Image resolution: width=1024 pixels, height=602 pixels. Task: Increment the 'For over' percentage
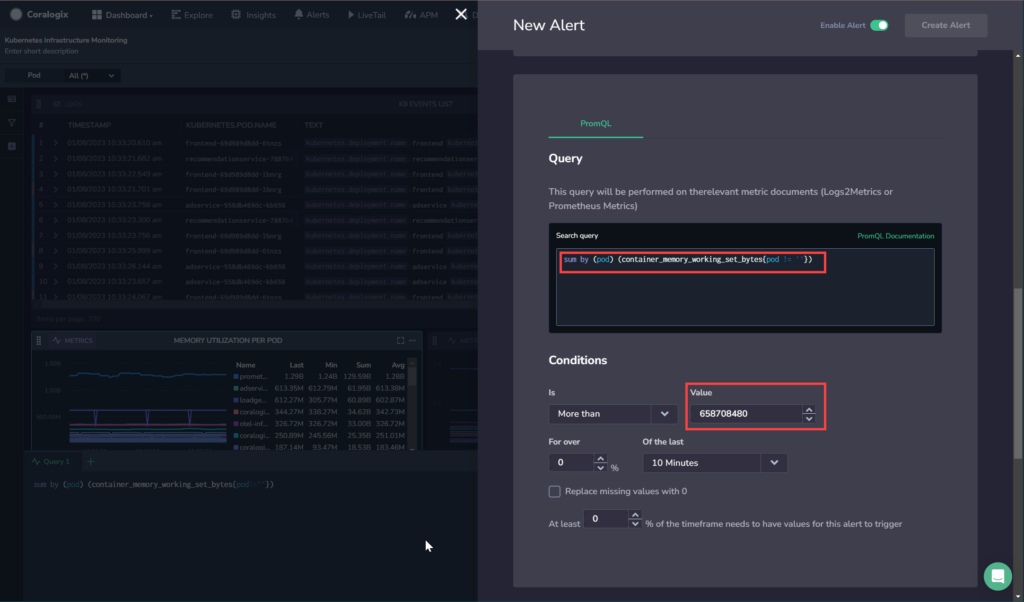point(601,458)
